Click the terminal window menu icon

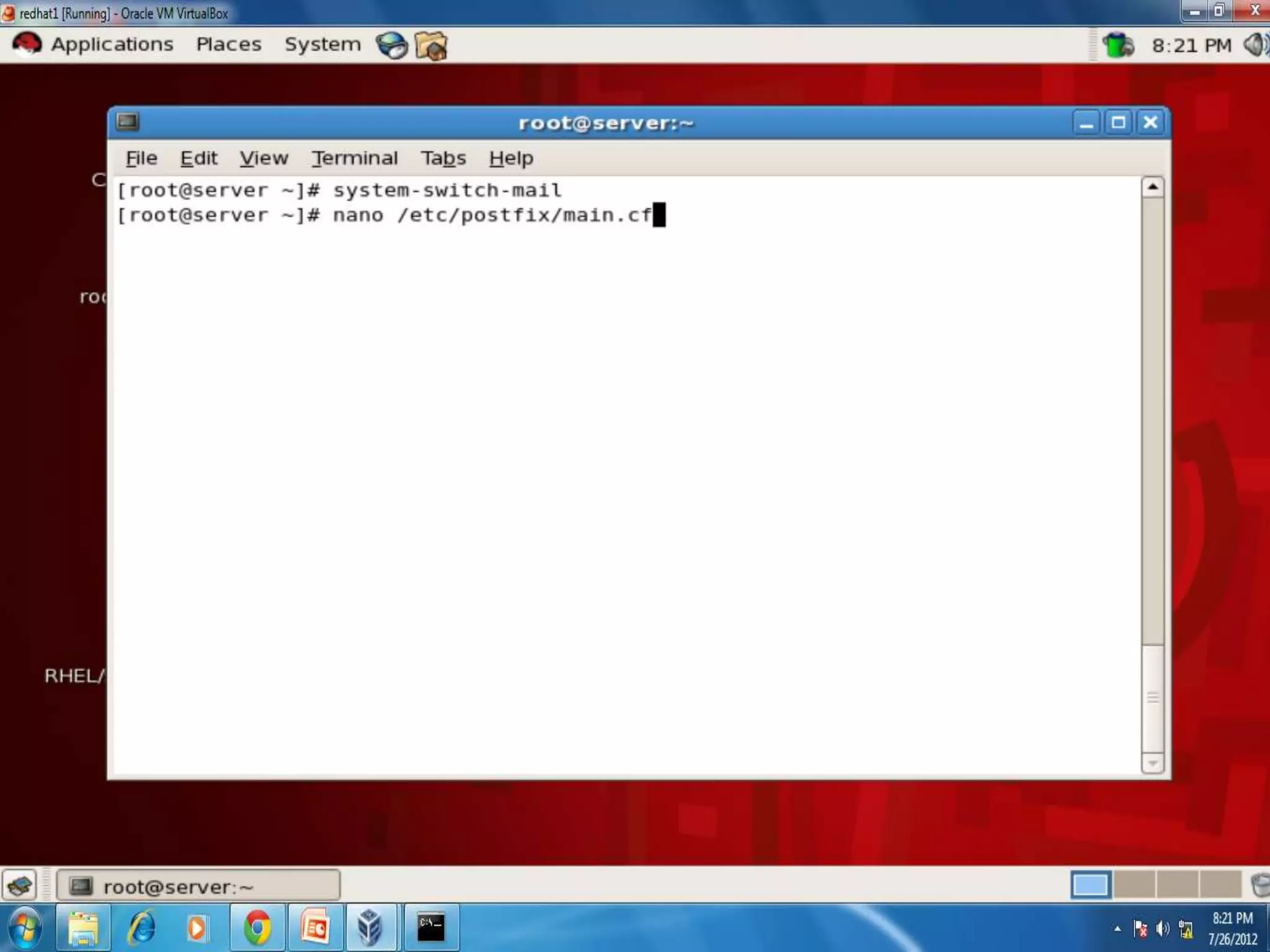click(128, 122)
